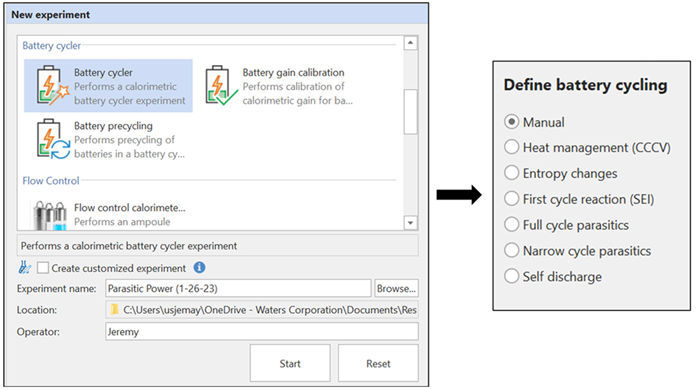Select the Battery gain calibration icon
700x390 pixels.
click(221, 86)
